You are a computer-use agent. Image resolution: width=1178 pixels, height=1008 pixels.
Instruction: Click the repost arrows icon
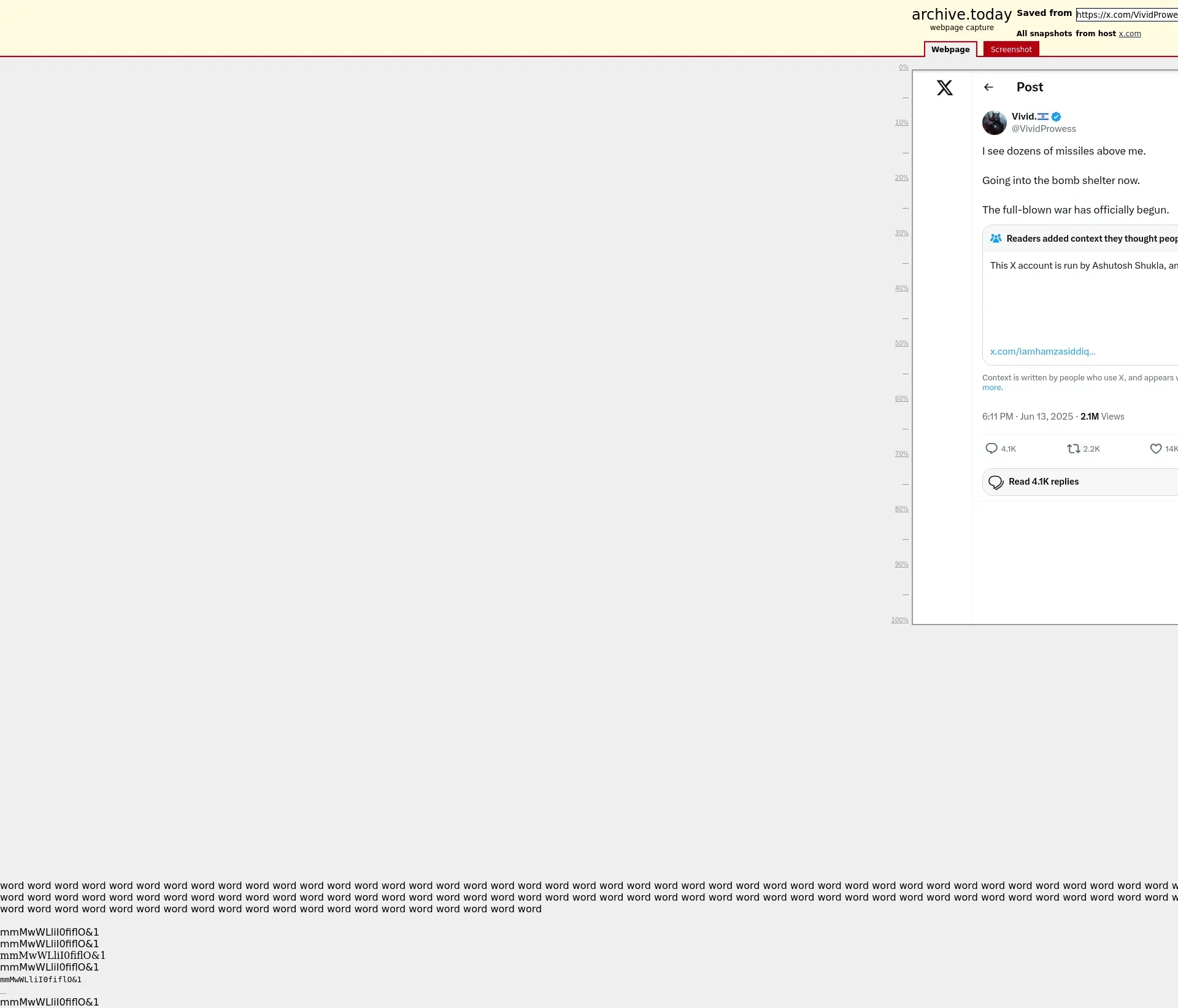(1073, 448)
